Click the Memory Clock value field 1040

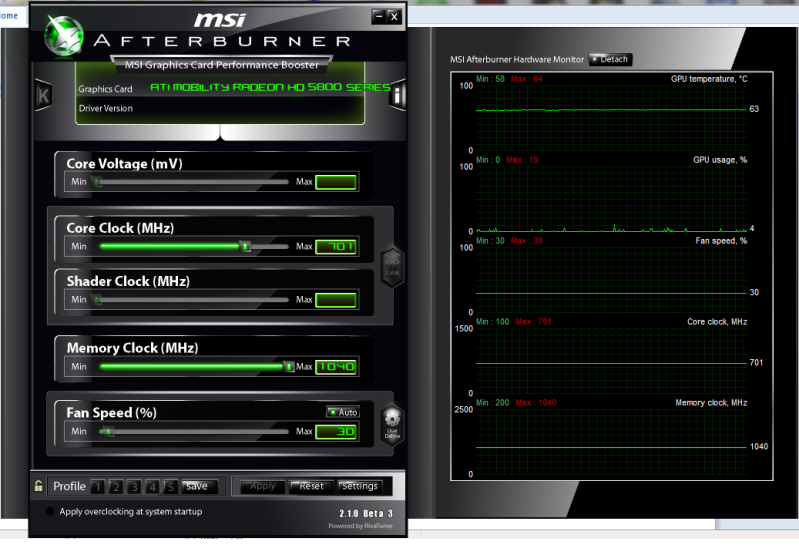[336, 367]
